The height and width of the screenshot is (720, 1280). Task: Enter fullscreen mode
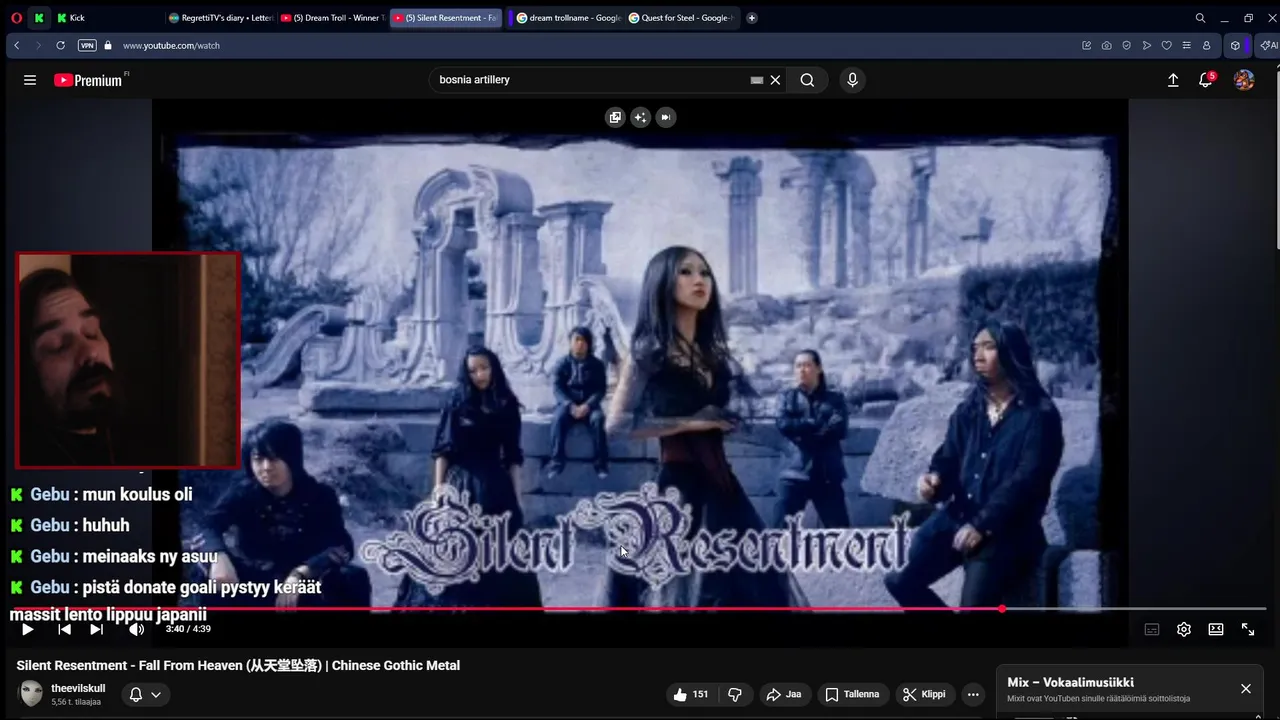pyautogui.click(x=1248, y=629)
